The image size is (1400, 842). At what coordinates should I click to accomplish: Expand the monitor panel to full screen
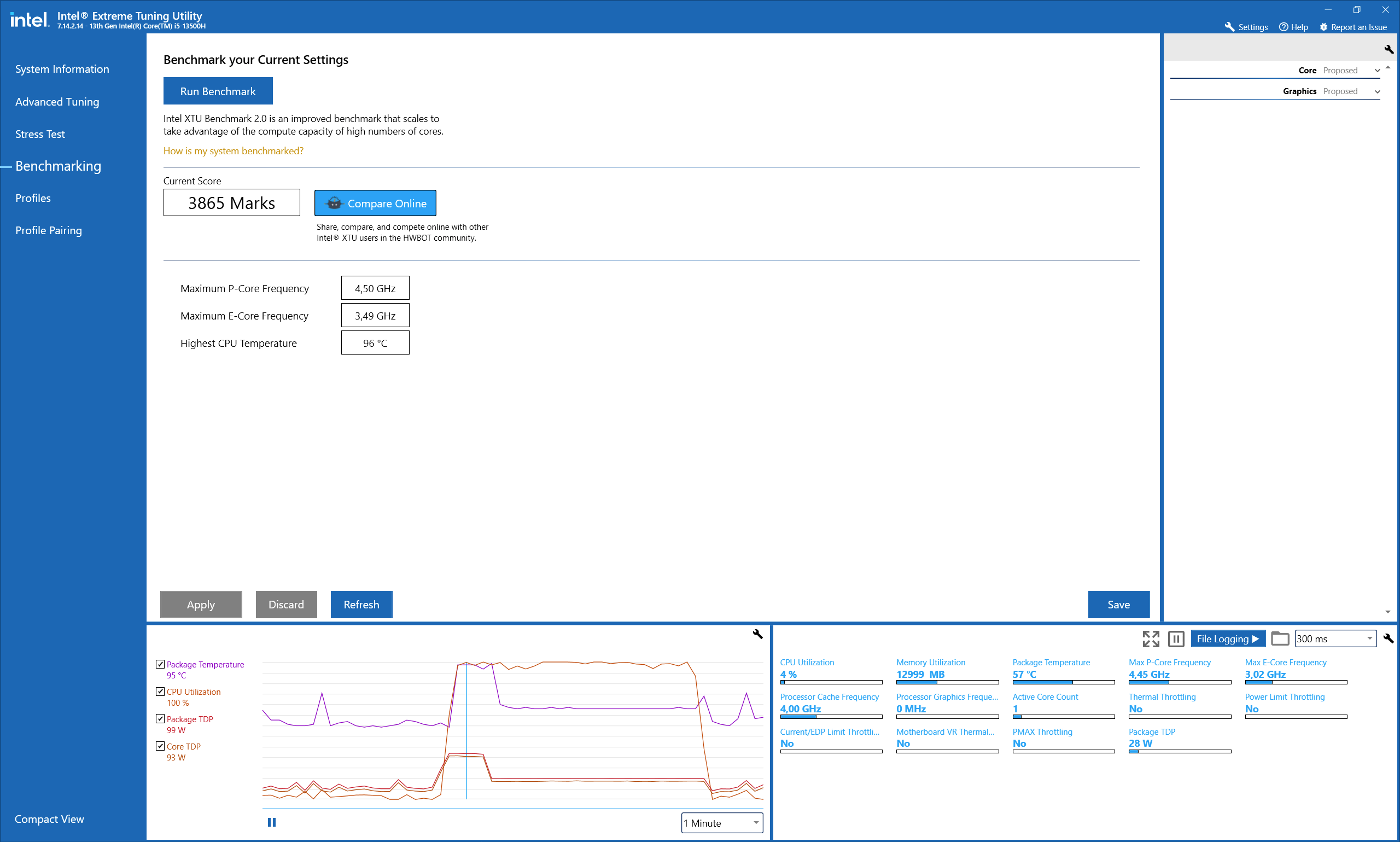click(1151, 638)
